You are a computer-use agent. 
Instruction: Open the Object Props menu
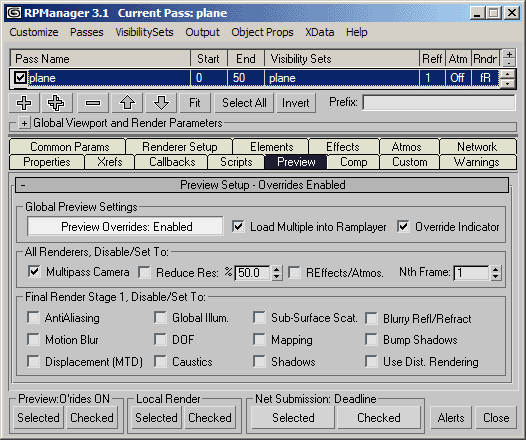click(x=262, y=32)
